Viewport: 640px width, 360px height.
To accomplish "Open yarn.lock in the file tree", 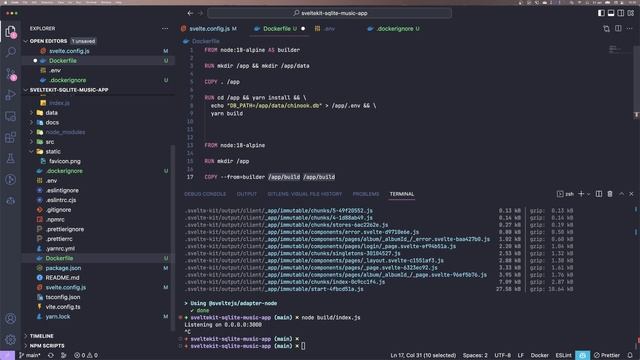I will click(58, 317).
